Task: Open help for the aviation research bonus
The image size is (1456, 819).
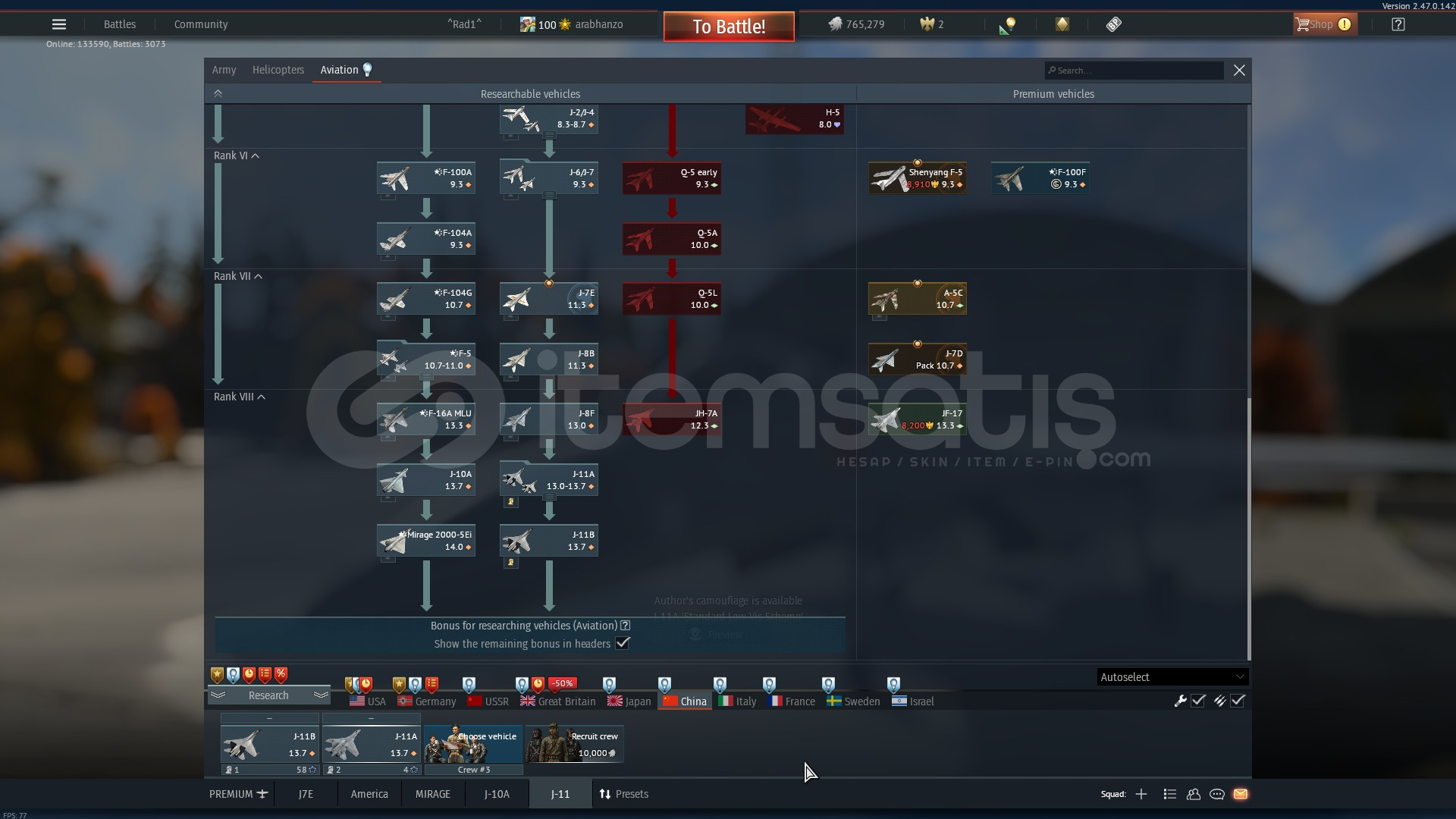Action: point(626,626)
